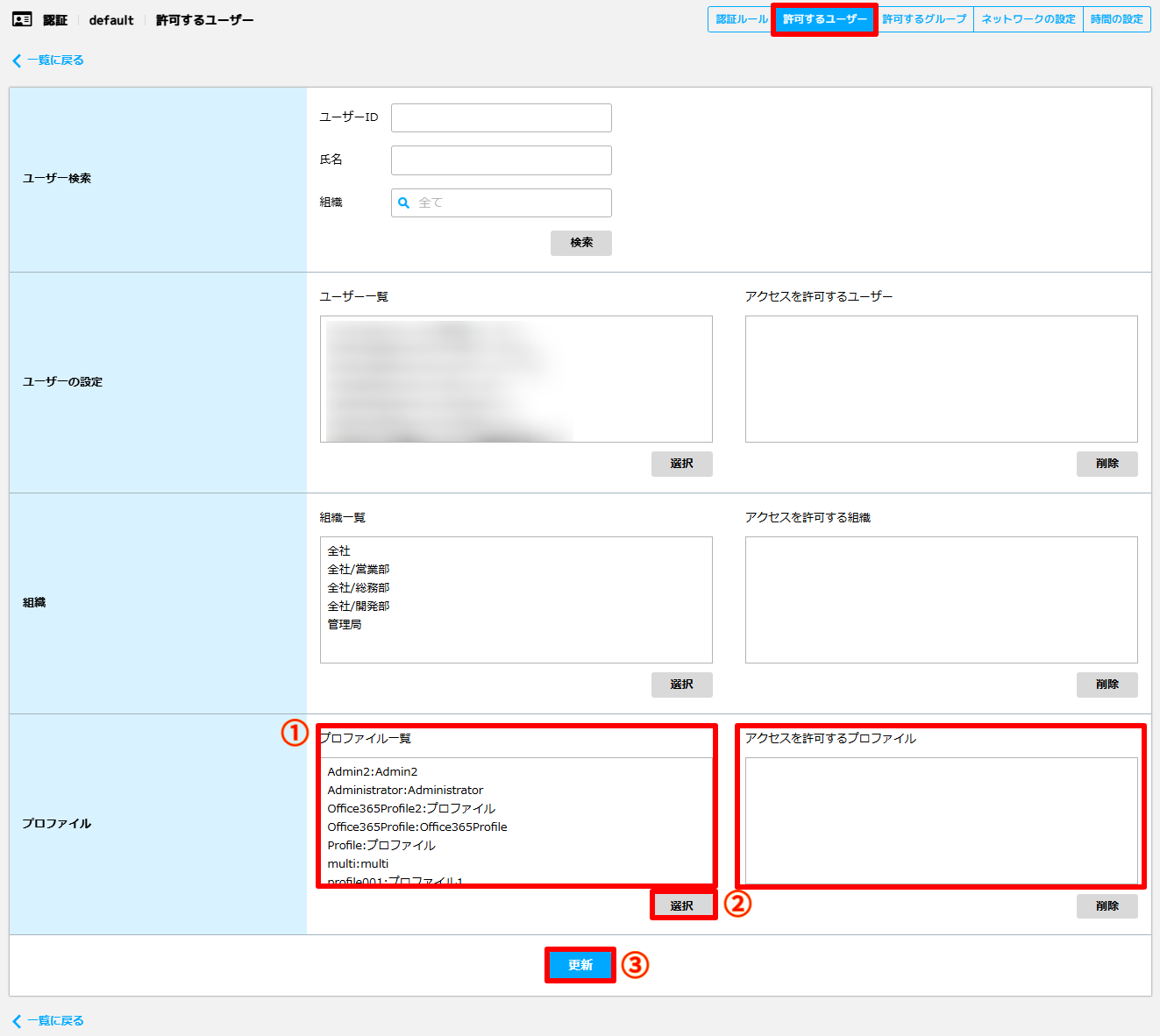The height and width of the screenshot is (1036, 1160).
Task: Click the 検索 button
Action: click(581, 243)
